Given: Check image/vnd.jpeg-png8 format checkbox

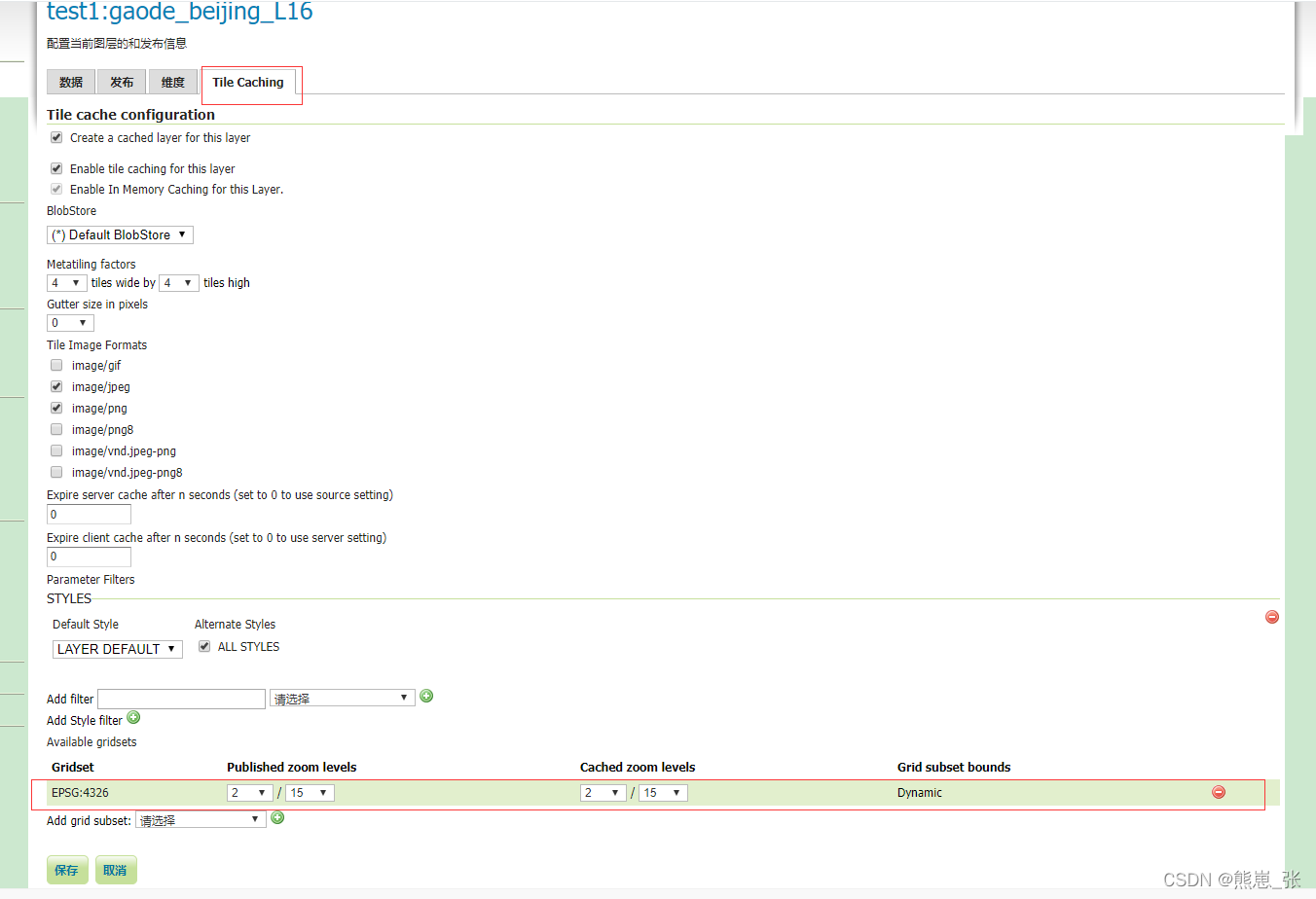Looking at the screenshot, I should click(56, 472).
